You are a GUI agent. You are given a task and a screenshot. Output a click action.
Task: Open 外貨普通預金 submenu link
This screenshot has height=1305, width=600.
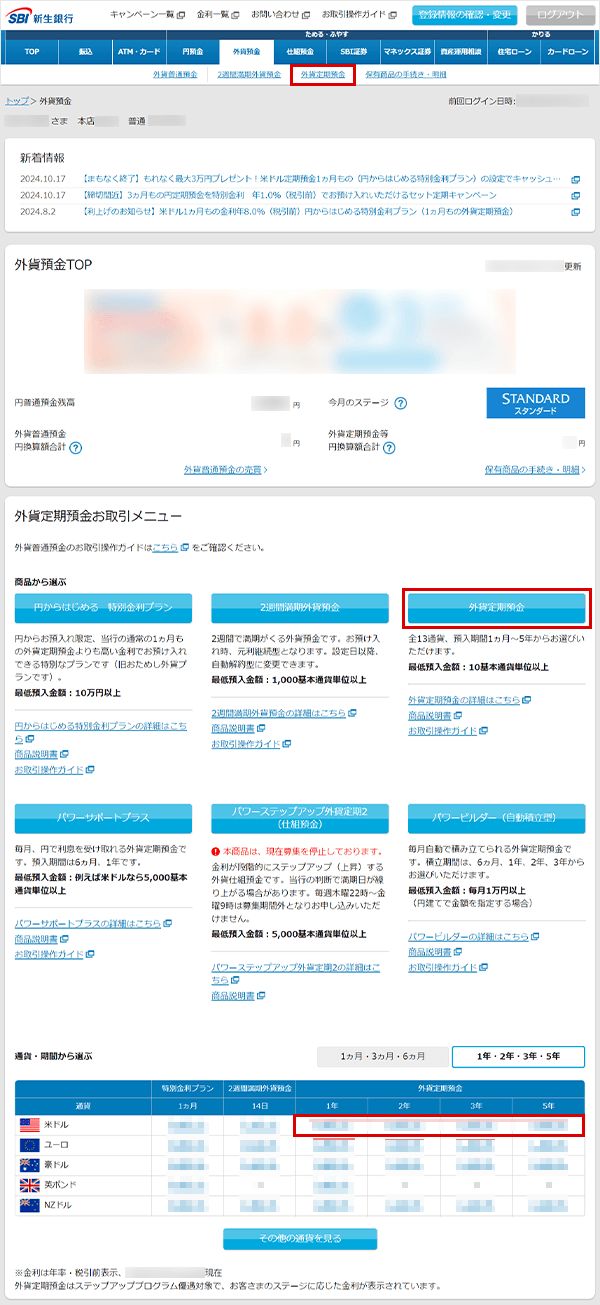pos(175,75)
